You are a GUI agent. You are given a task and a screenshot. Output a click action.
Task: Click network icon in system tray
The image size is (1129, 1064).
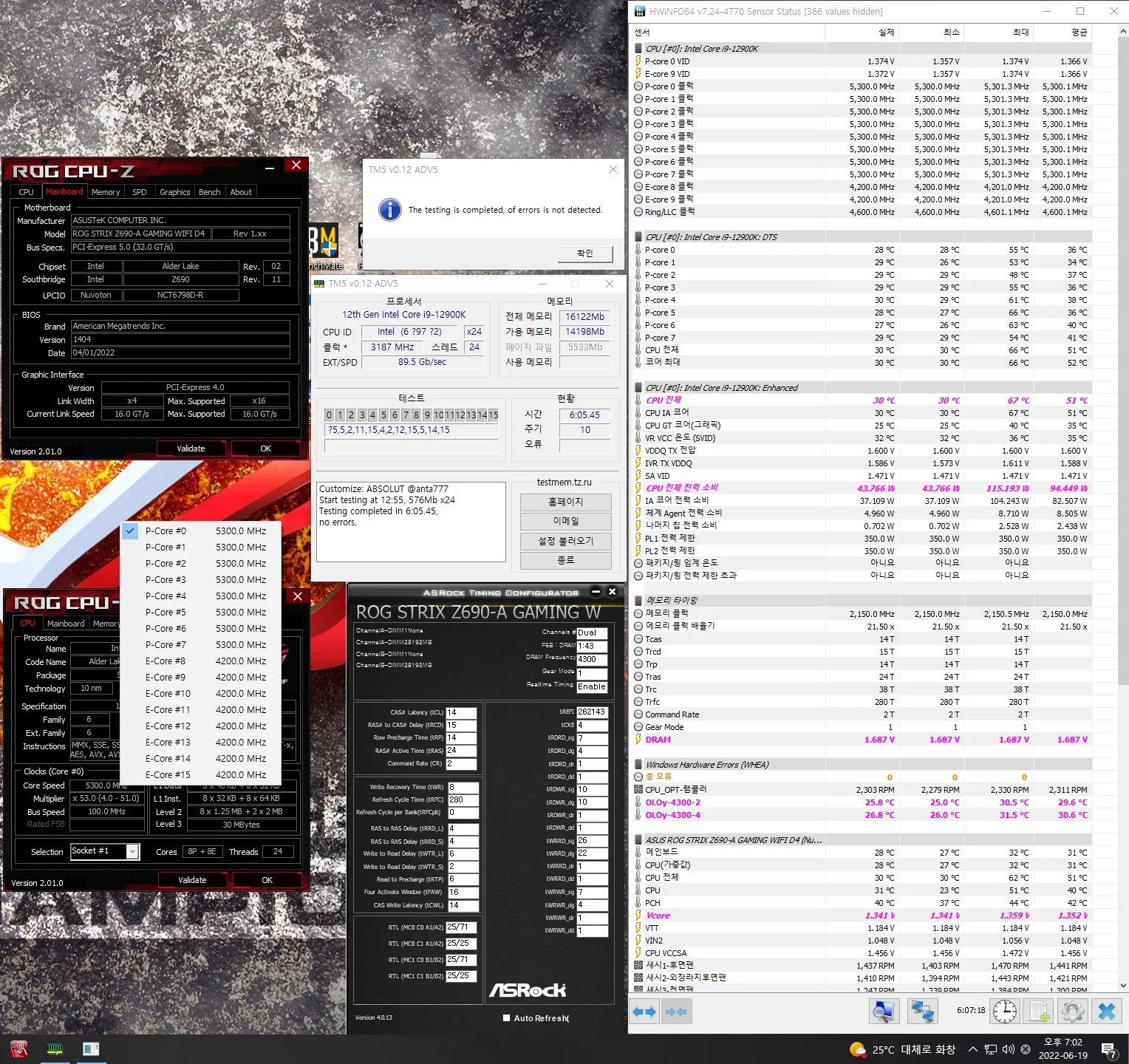click(991, 1049)
